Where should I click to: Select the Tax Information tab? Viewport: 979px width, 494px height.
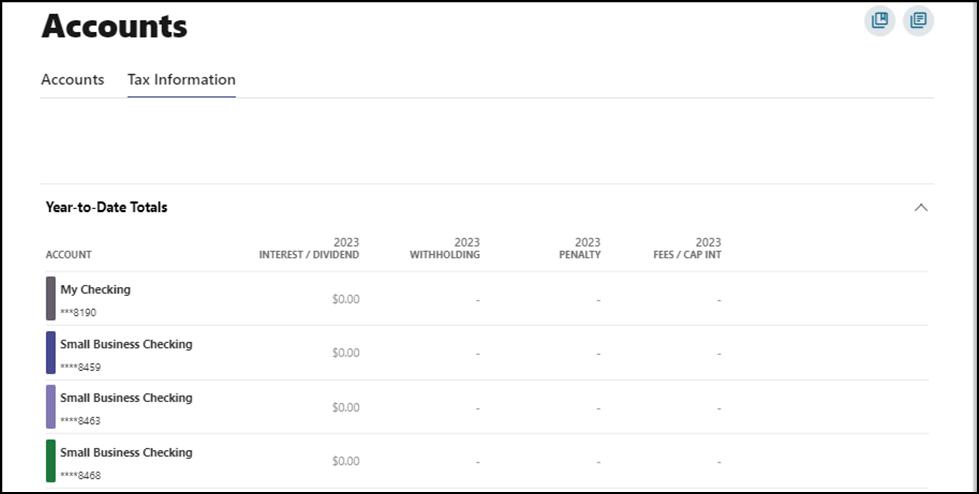coord(181,80)
